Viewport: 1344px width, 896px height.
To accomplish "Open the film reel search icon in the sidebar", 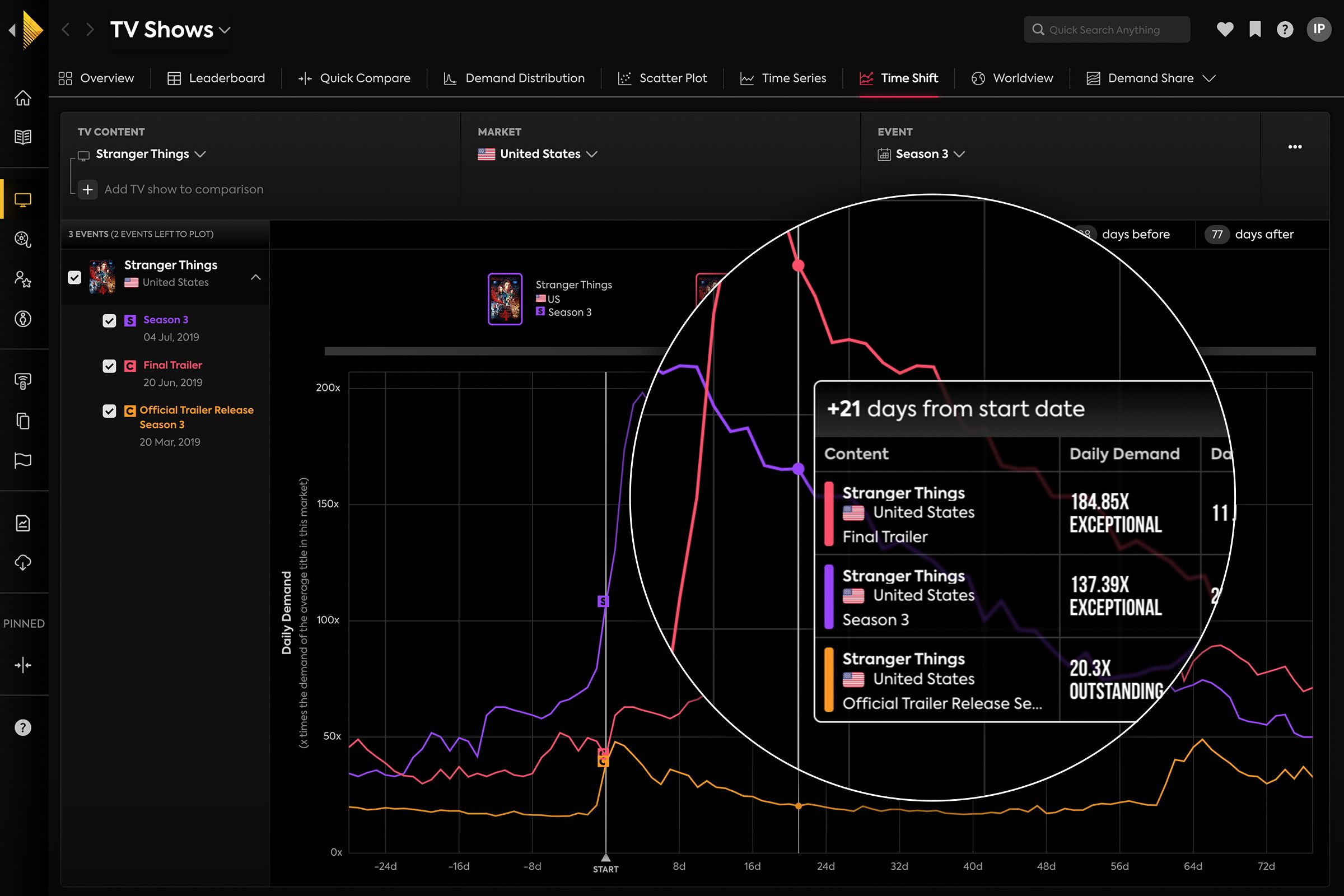I will coord(23,239).
